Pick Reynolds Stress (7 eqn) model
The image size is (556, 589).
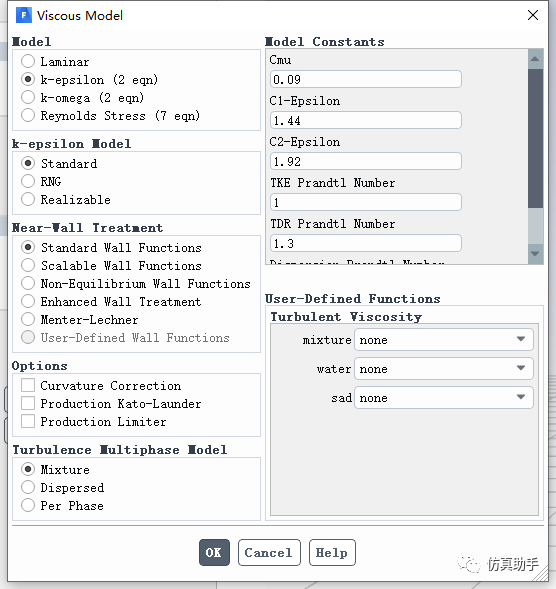28,115
